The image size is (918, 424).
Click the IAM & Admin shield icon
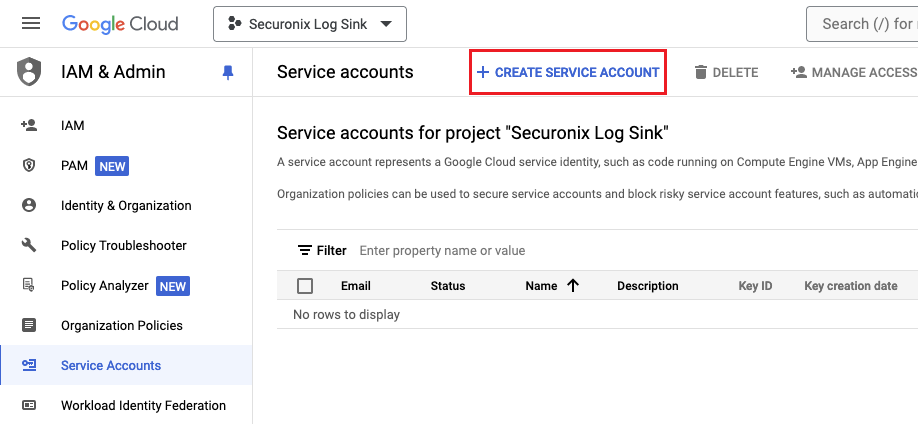coord(30,72)
